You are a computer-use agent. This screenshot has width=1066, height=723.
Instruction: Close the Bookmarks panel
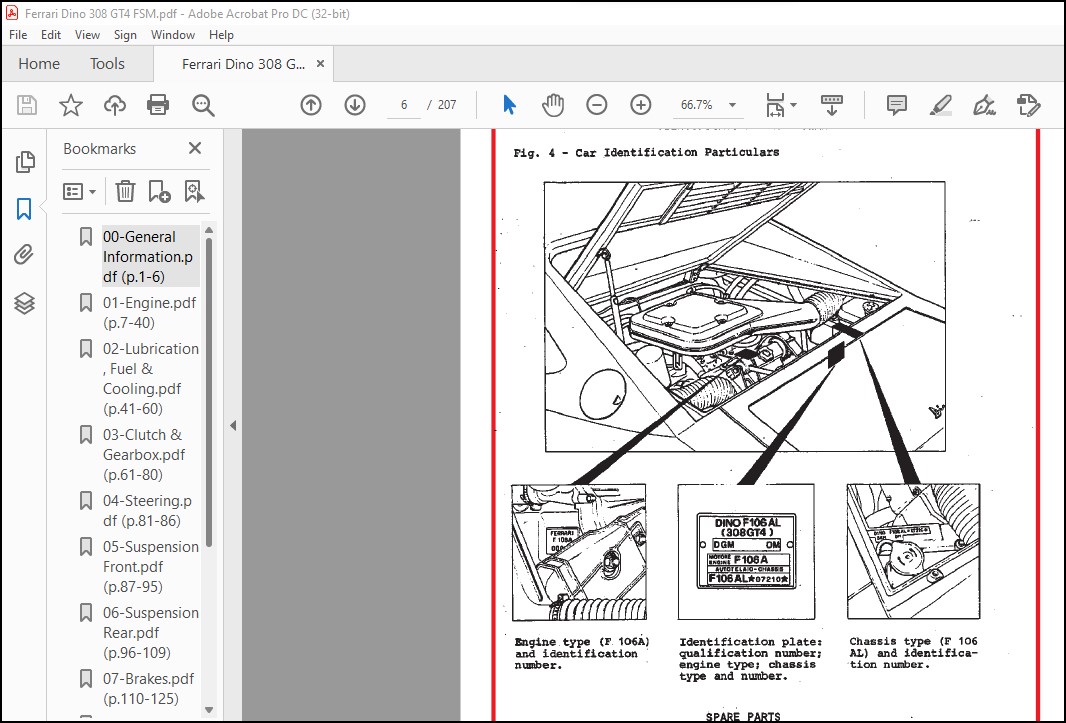point(195,148)
